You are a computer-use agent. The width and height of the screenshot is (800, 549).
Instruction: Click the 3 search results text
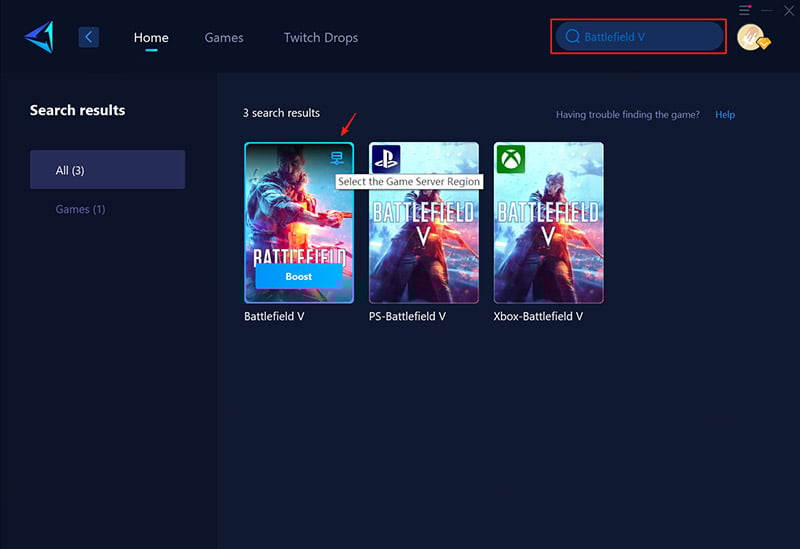(x=281, y=113)
